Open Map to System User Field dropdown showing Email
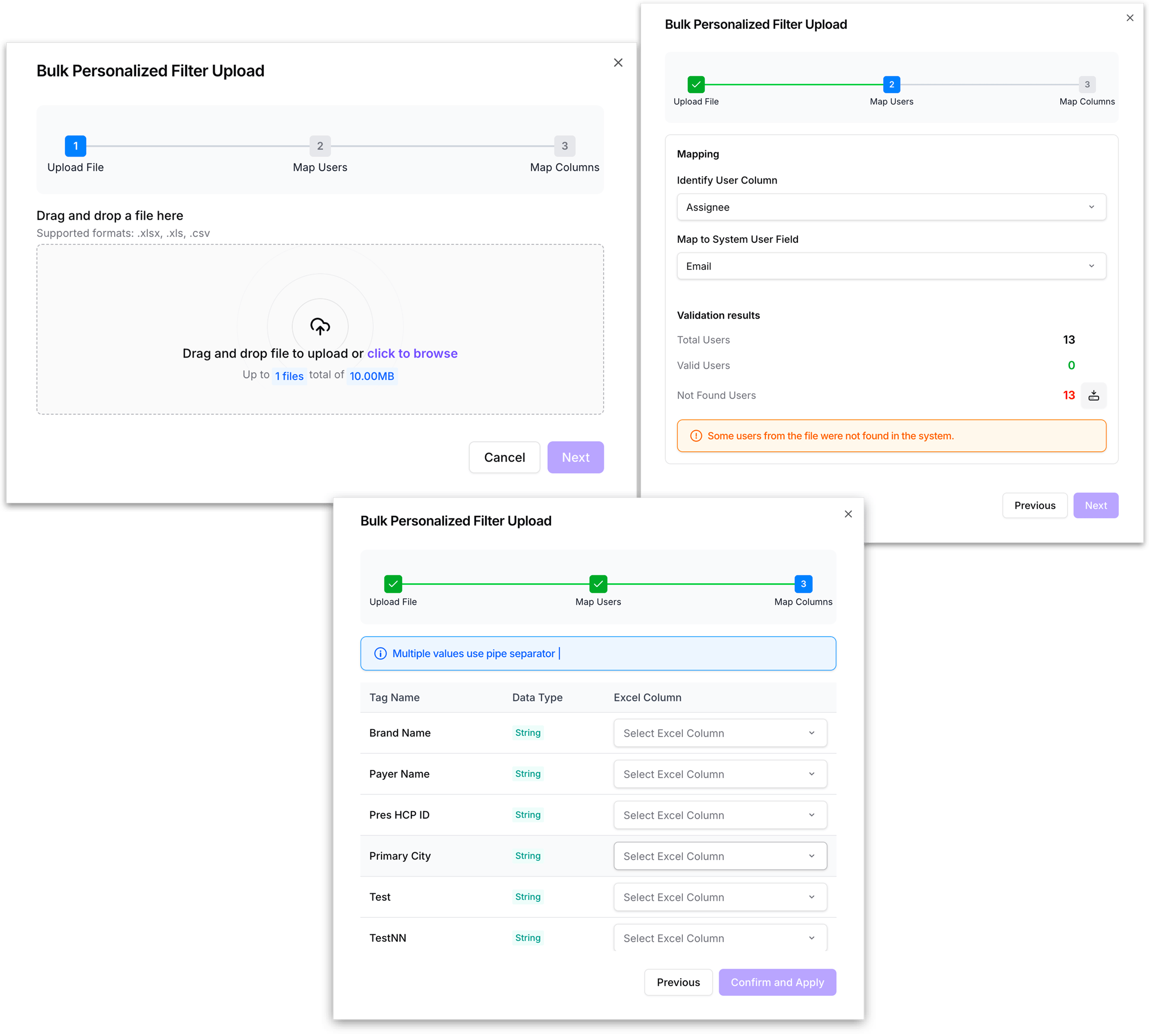The height and width of the screenshot is (1036, 1149). coord(891,266)
